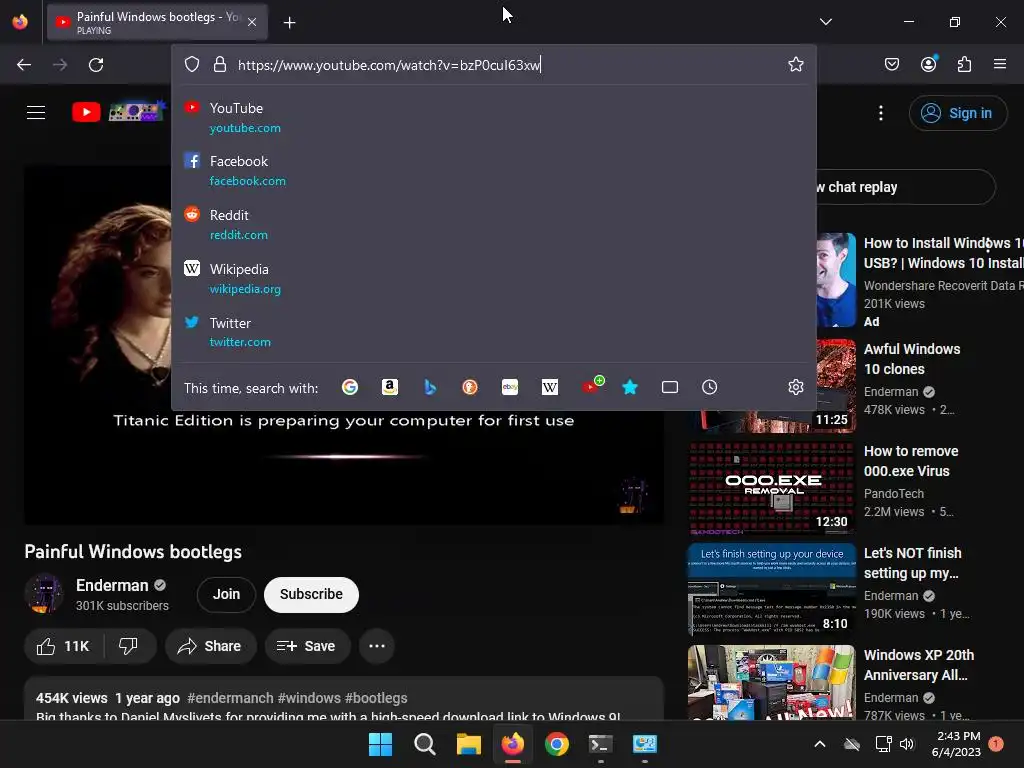Screen dimensions: 1024x768
Task: Open the Extensions puzzle icon
Action: pos(965,64)
